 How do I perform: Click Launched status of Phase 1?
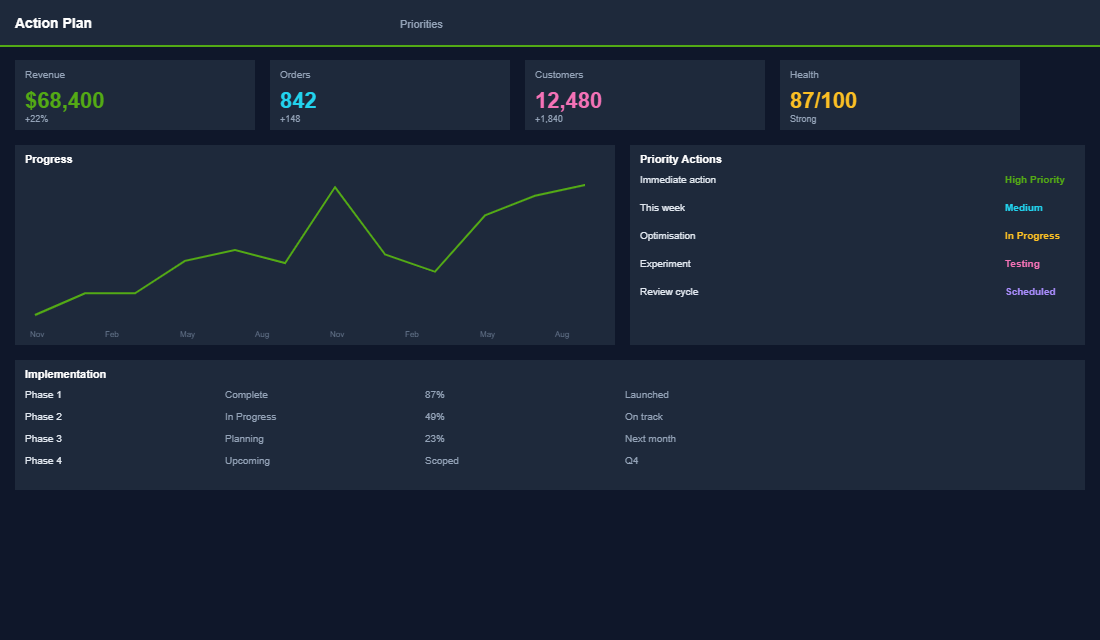click(x=646, y=394)
